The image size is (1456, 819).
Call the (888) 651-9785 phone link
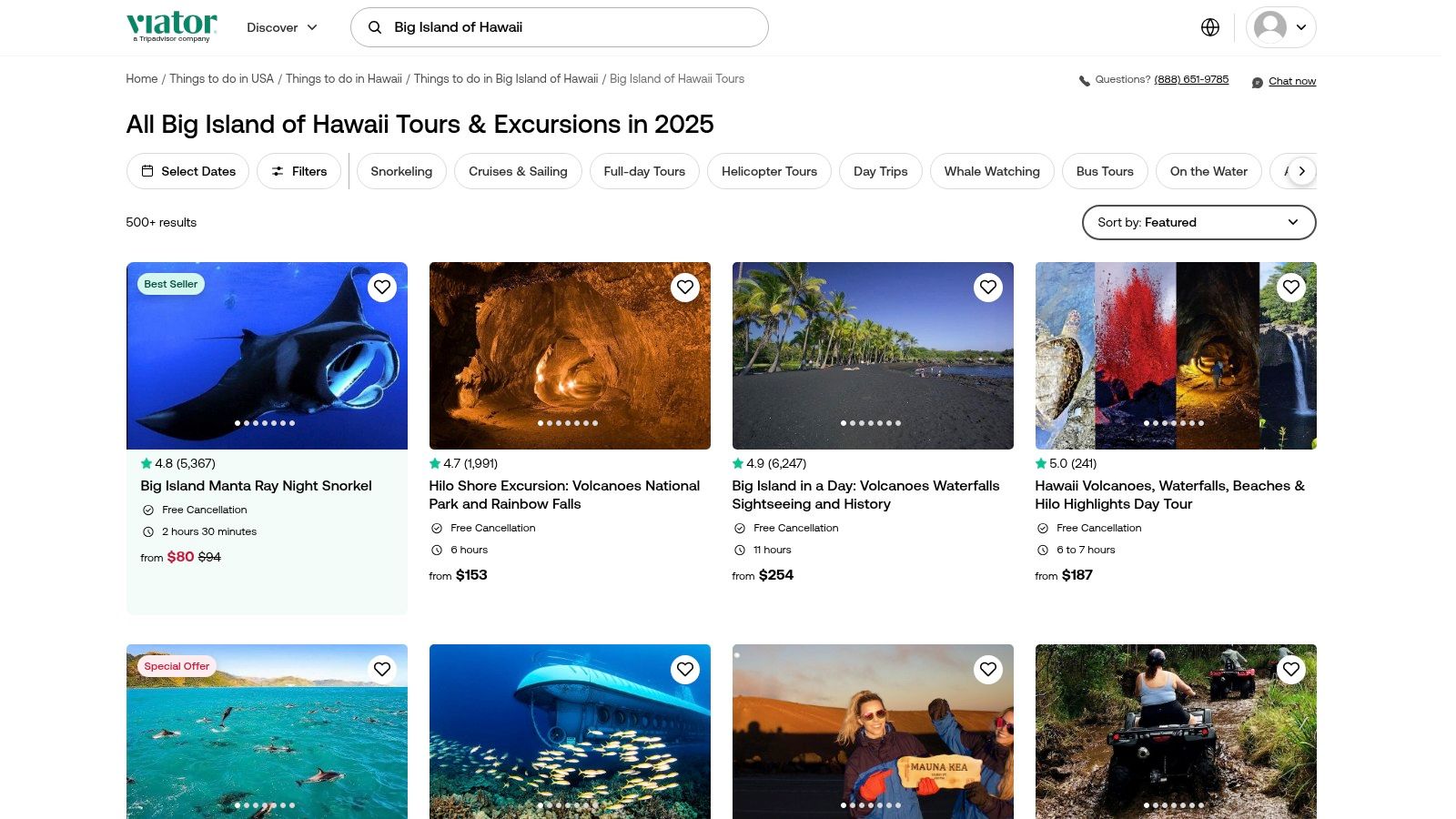(1191, 80)
